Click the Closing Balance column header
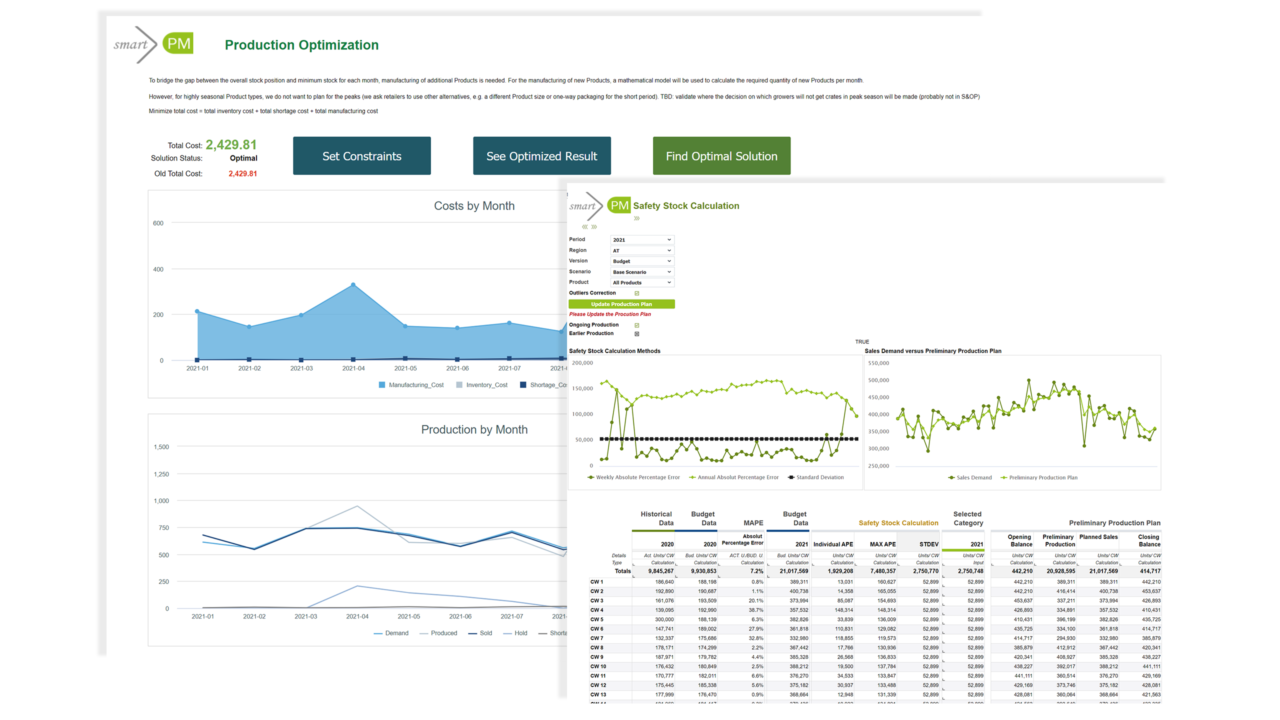This screenshot has height=720, width=1280. click(1147, 540)
